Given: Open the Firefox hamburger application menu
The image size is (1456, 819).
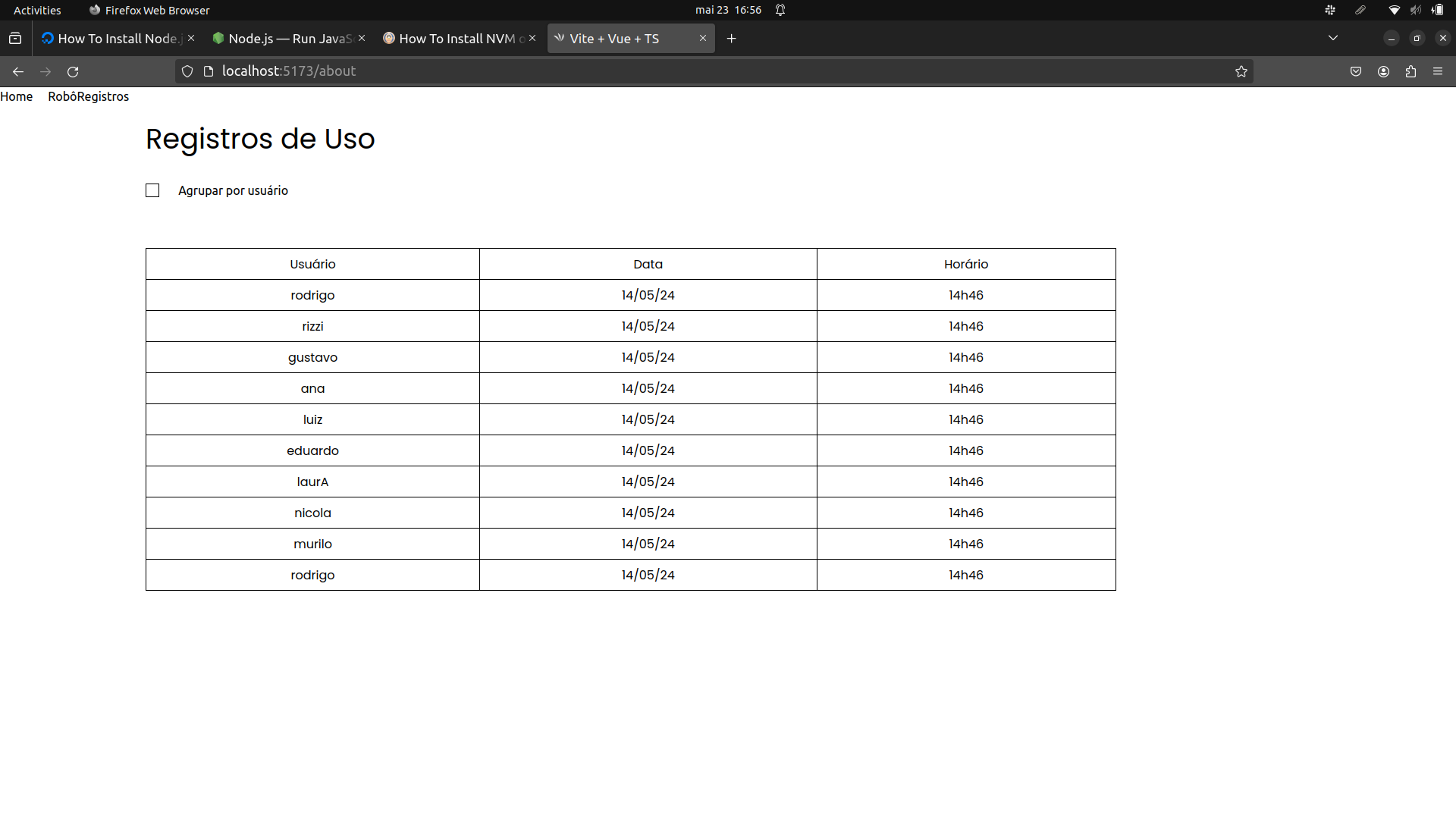Looking at the screenshot, I should [x=1438, y=71].
